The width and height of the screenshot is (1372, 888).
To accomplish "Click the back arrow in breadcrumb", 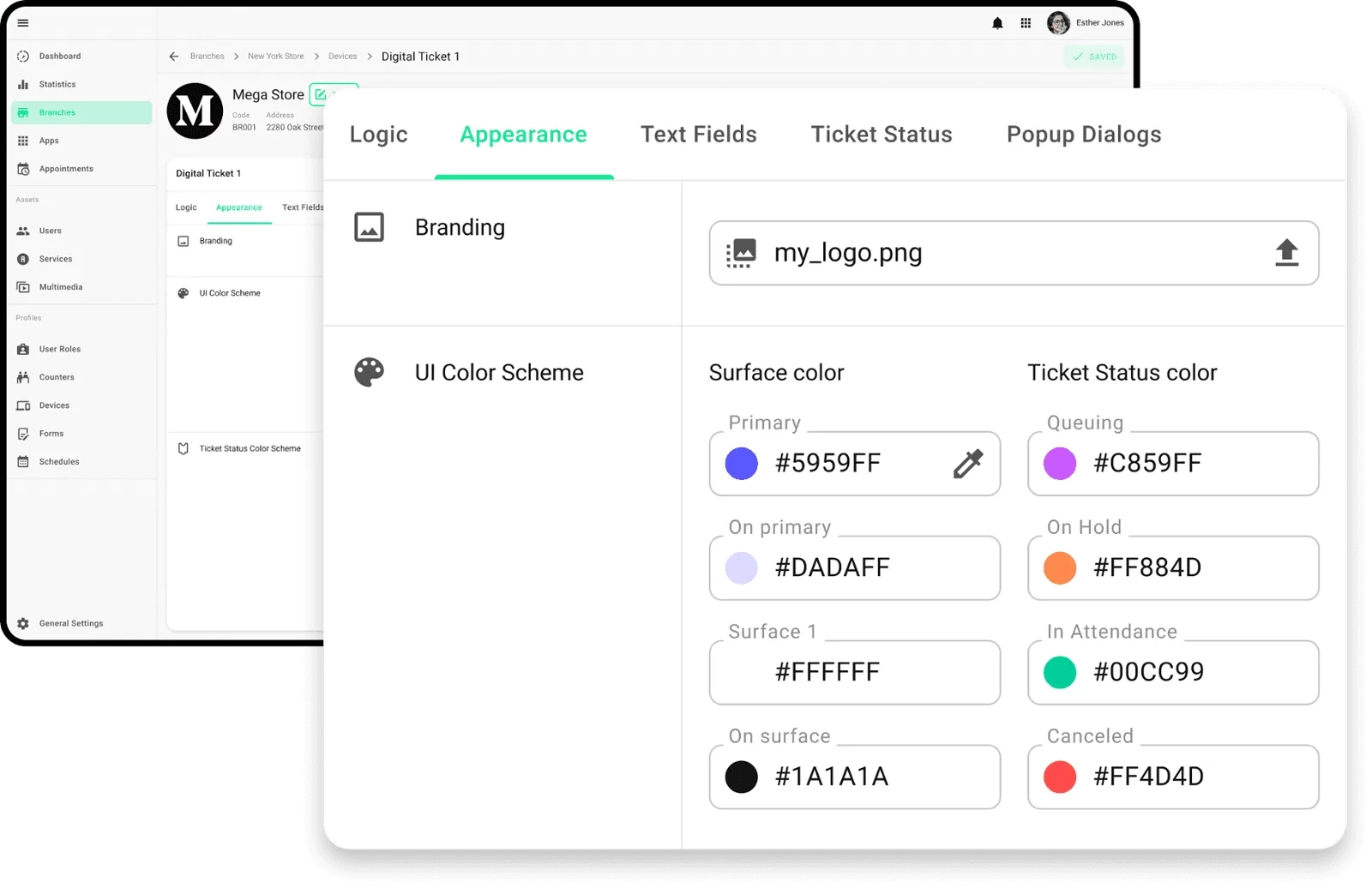I will 174,57.
